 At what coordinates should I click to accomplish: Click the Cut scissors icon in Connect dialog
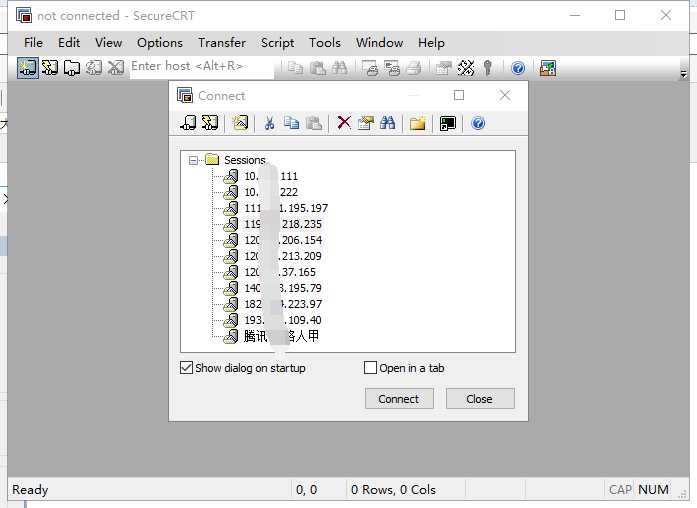click(x=269, y=123)
